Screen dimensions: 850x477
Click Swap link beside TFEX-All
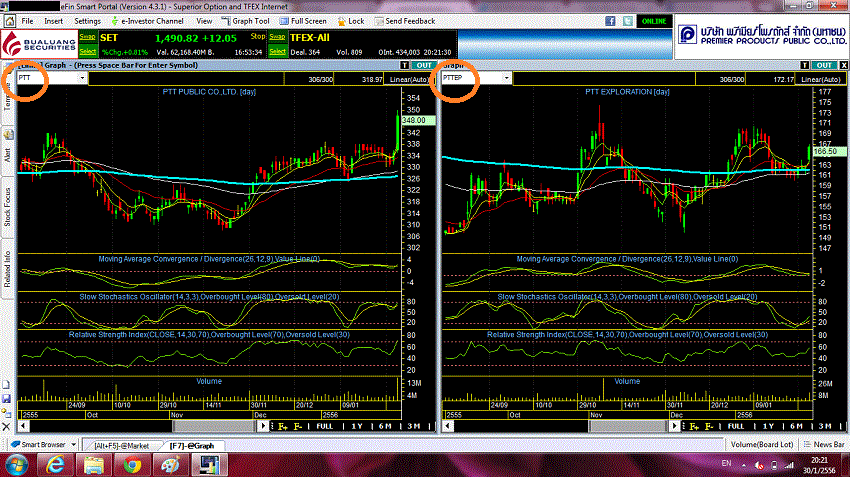(x=277, y=37)
